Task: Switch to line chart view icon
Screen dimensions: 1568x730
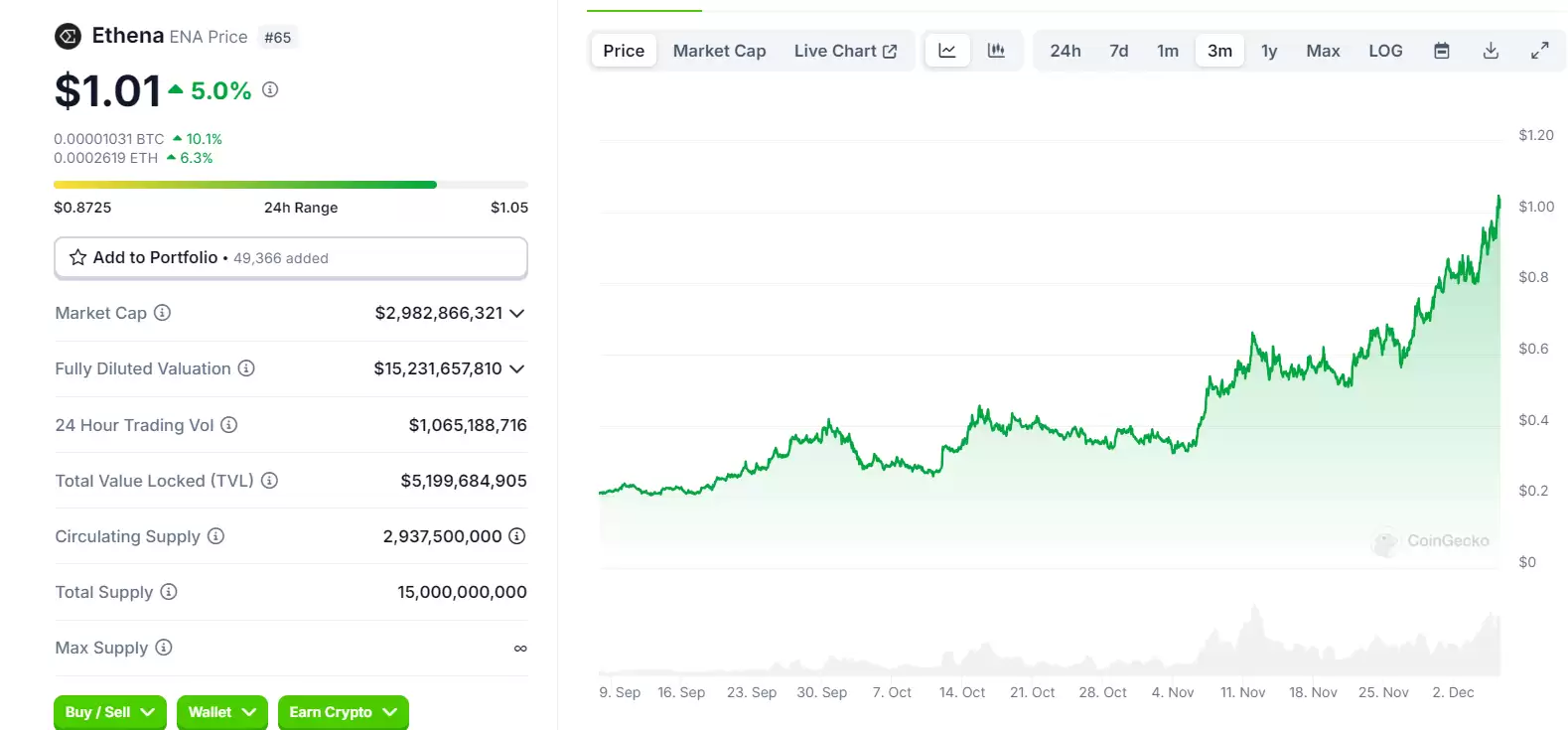Action: coord(947,51)
